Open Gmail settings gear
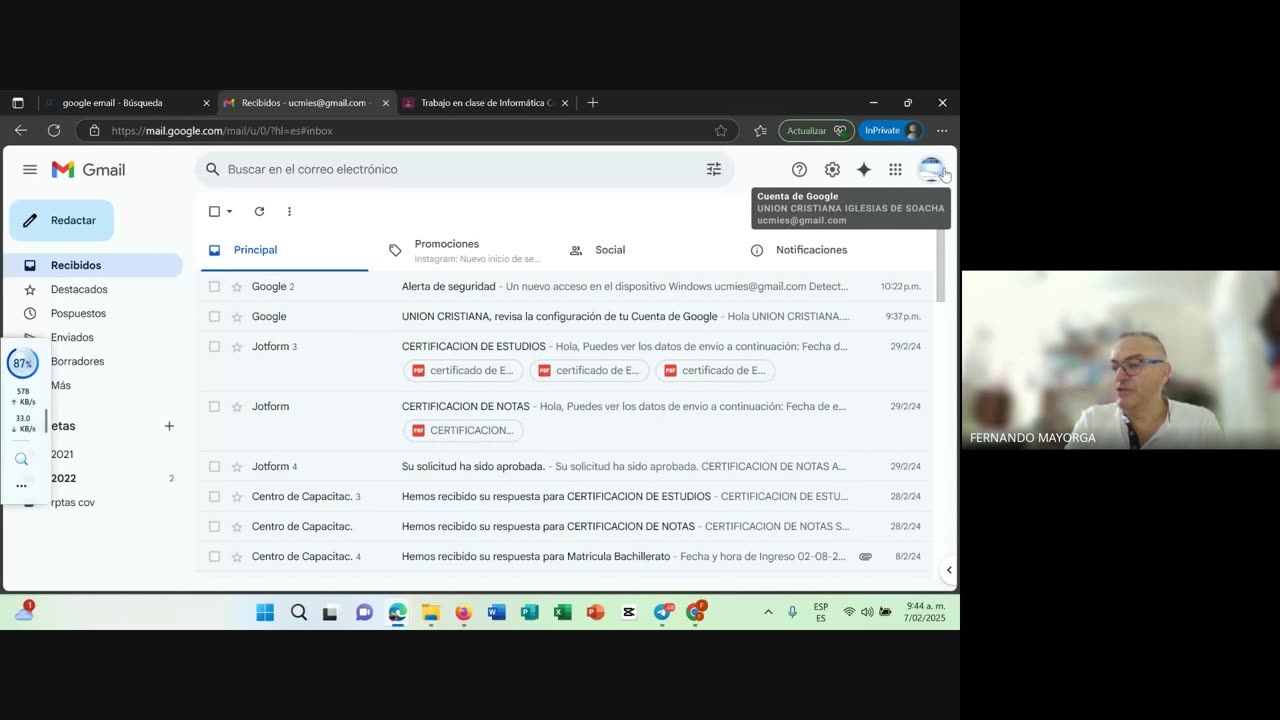 pos(832,170)
